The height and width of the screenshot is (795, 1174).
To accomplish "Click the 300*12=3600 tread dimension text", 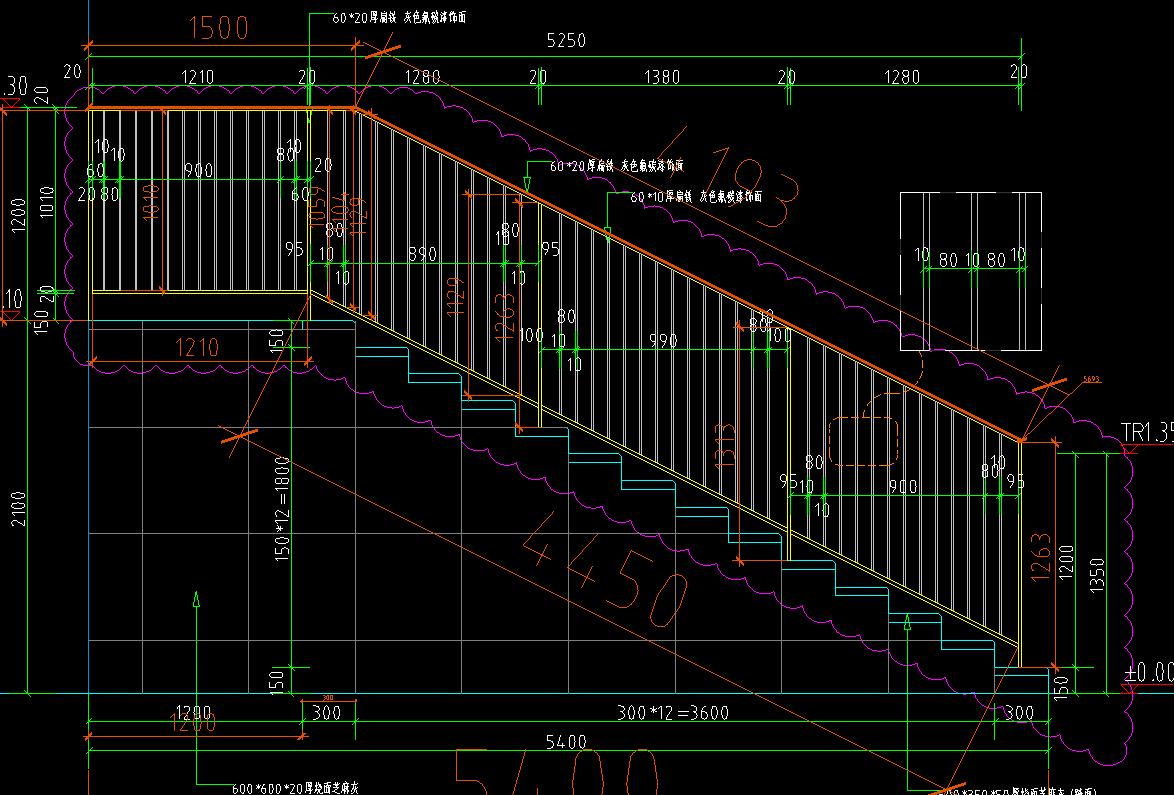I will click(673, 713).
